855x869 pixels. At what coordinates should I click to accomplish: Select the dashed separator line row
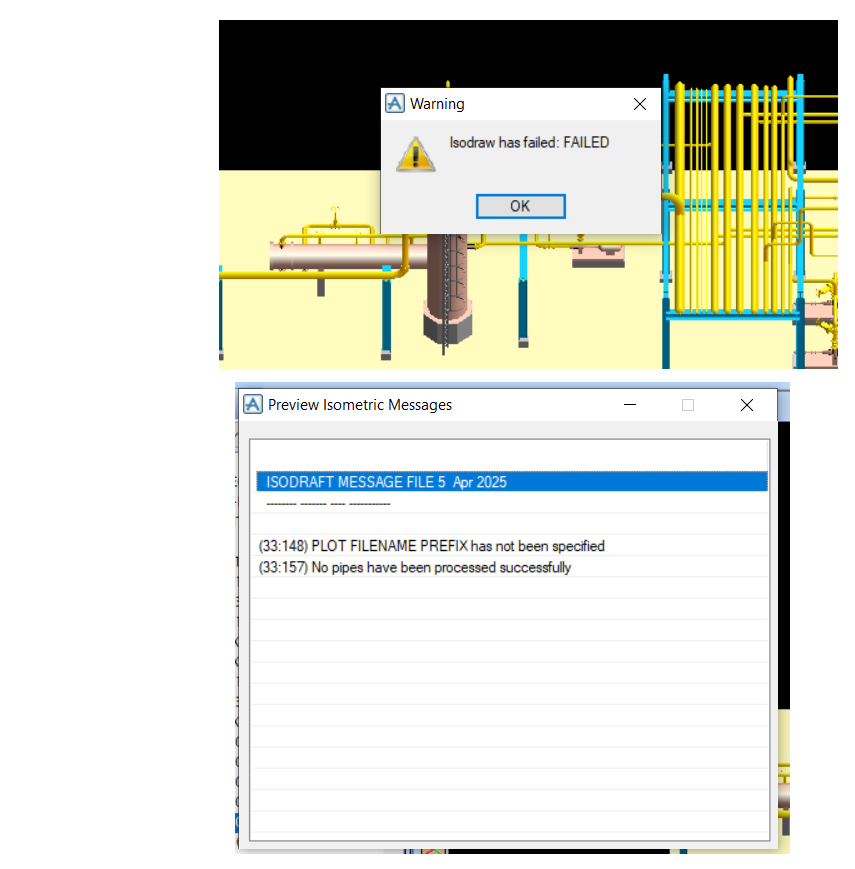coord(512,503)
